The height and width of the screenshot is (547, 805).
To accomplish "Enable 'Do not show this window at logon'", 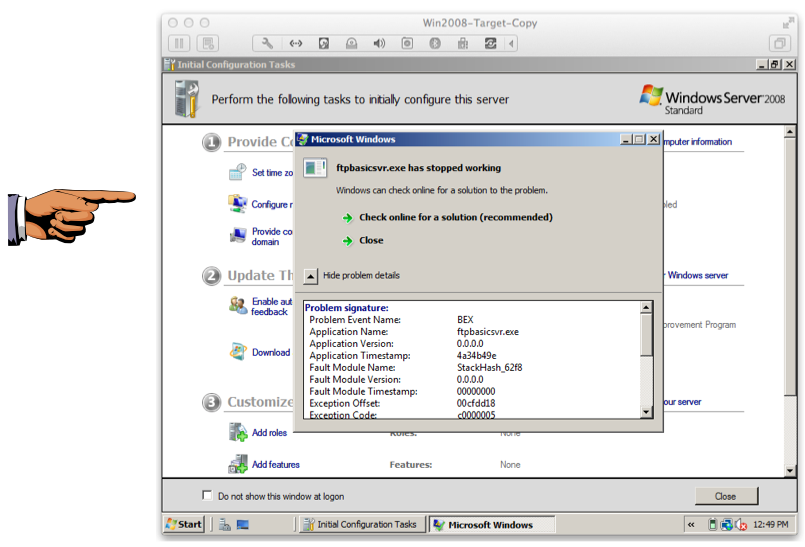I will [207, 495].
